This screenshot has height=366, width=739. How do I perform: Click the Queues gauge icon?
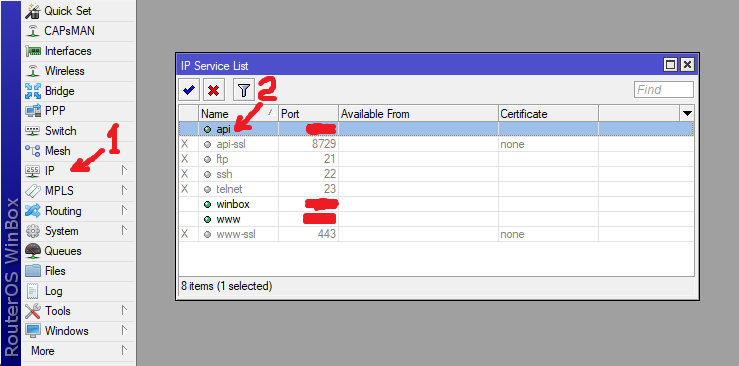click(x=33, y=251)
